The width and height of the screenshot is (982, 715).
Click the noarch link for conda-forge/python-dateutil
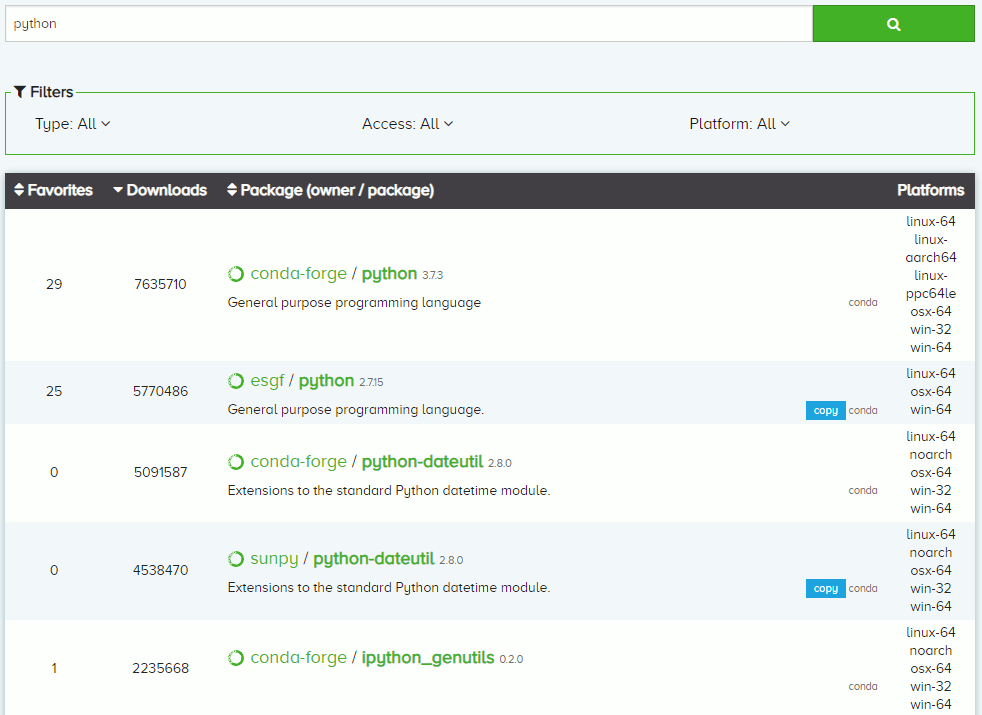click(x=930, y=454)
